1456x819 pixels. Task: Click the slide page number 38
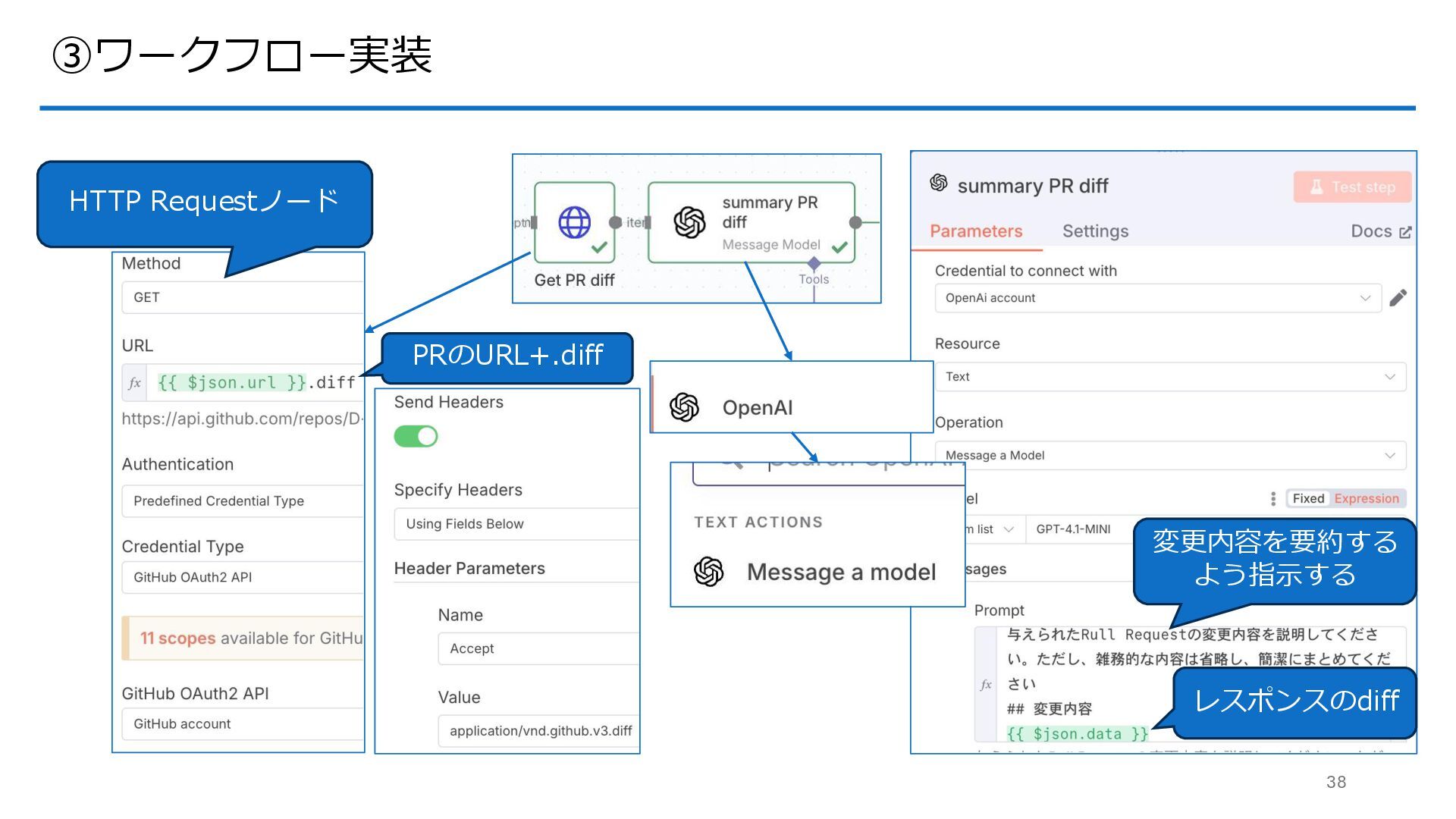click(x=1336, y=782)
